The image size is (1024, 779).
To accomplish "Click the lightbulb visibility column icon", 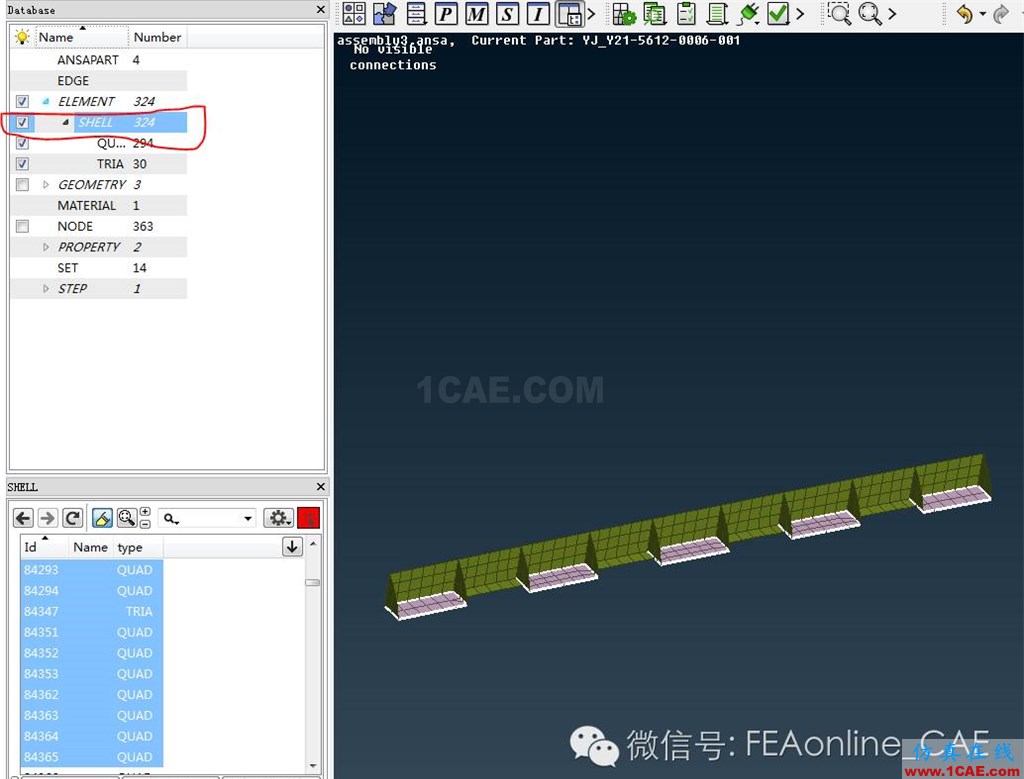I will click(22, 37).
